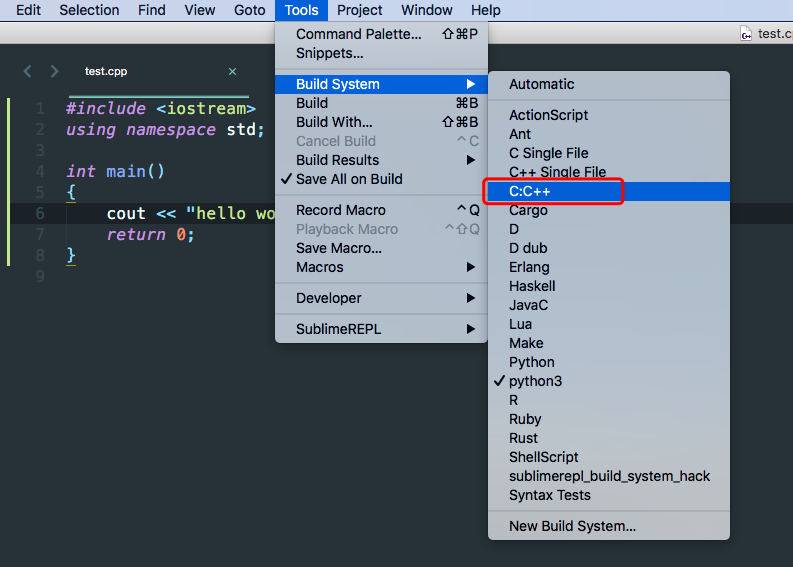
Task: Select Rust build system
Action: pos(609,438)
